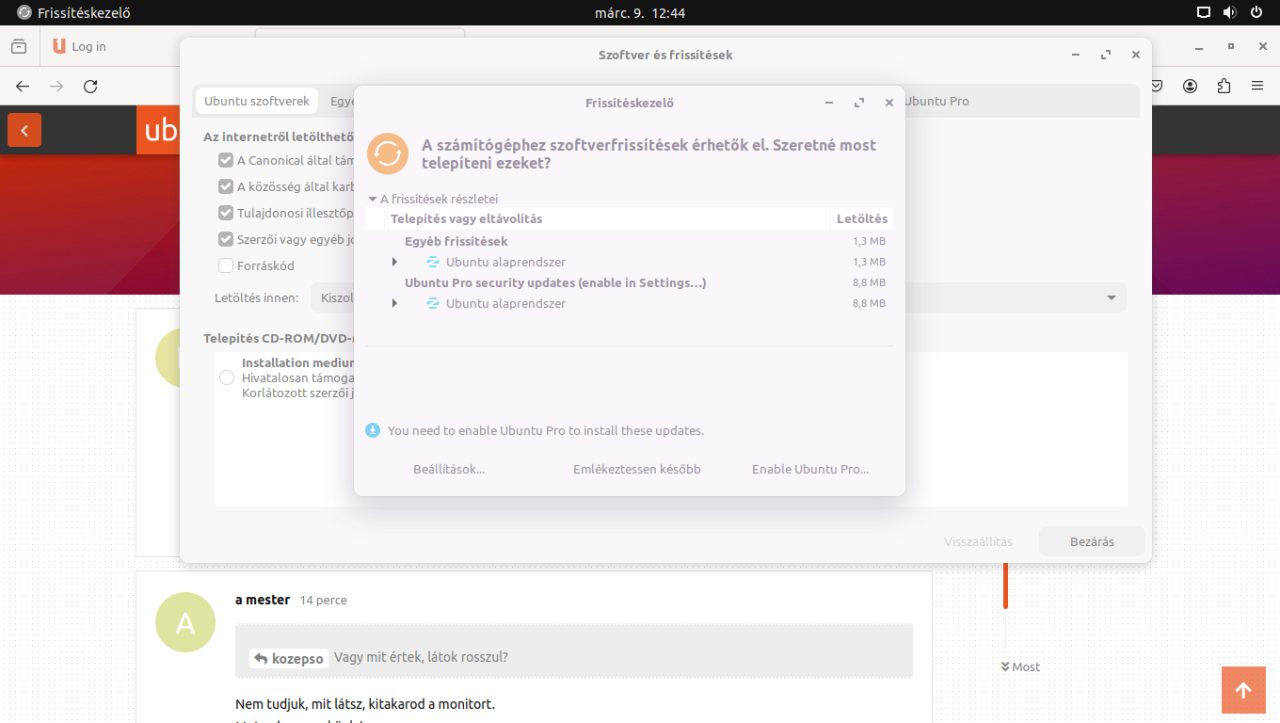Open the Firefox account icon
This screenshot has width=1280, height=723.
click(x=1190, y=86)
